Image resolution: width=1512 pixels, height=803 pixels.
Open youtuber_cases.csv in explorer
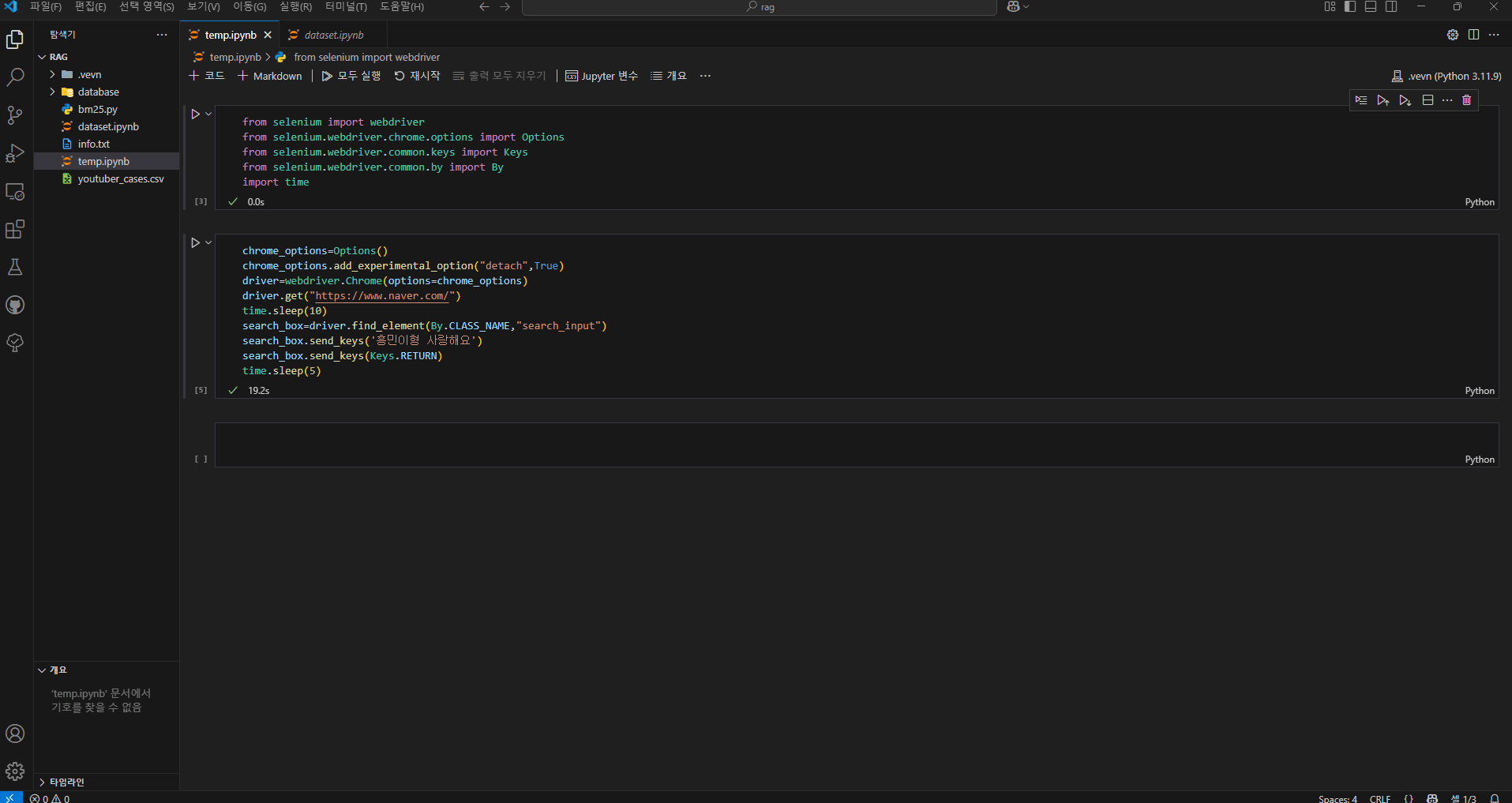coord(121,178)
